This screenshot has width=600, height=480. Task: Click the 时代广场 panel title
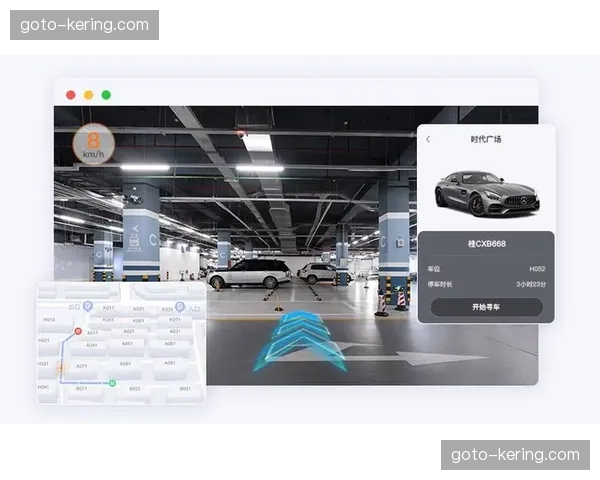click(x=486, y=139)
